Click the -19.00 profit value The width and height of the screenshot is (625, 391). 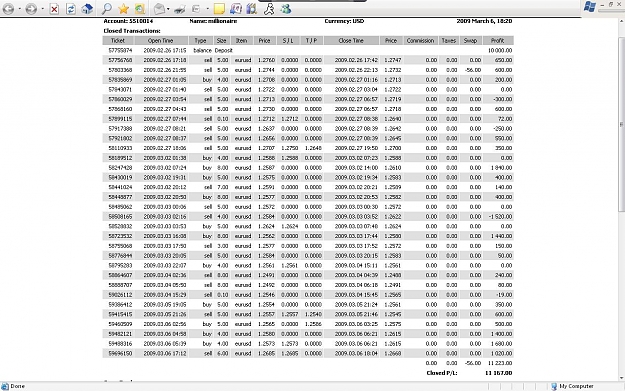click(504, 295)
